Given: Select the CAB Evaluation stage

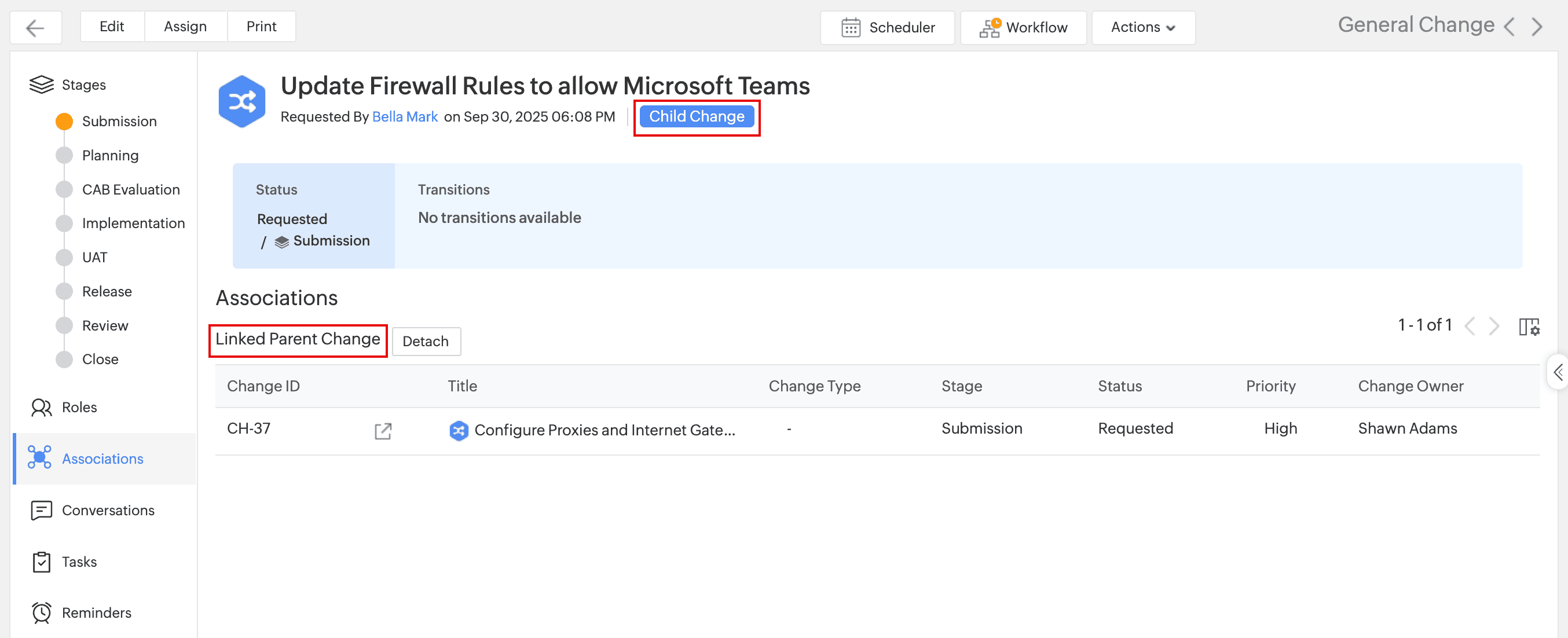Looking at the screenshot, I should point(130,189).
